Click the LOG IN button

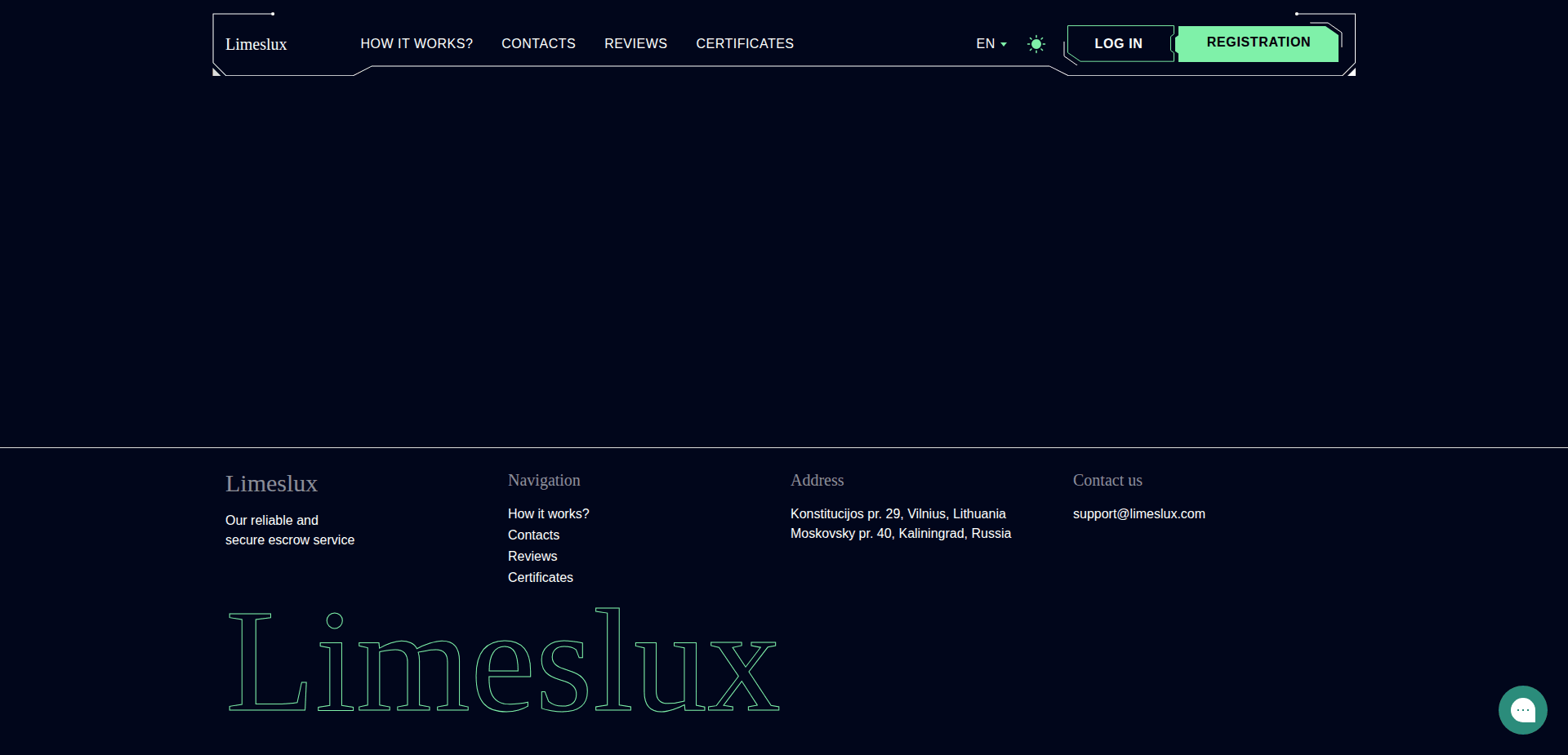coord(1118,43)
